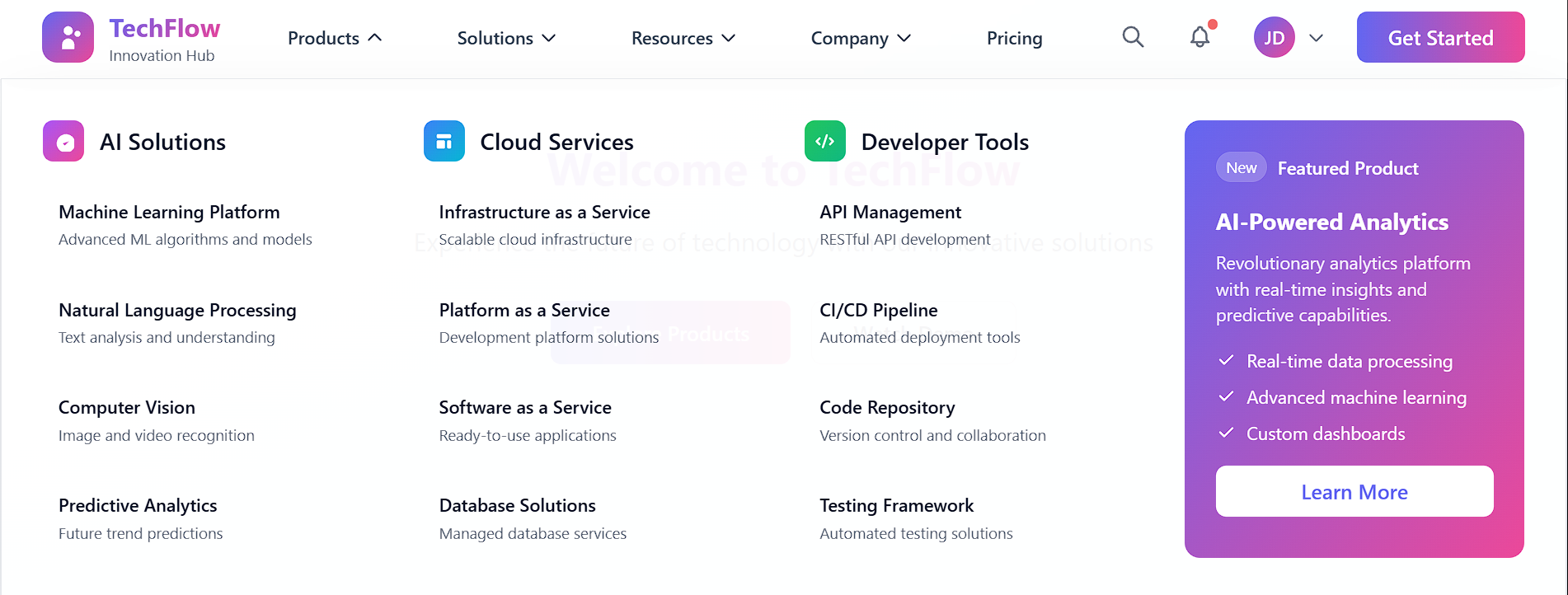This screenshot has width=1568, height=595.
Task: Click the New badge on Featured Product
Action: [1241, 168]
